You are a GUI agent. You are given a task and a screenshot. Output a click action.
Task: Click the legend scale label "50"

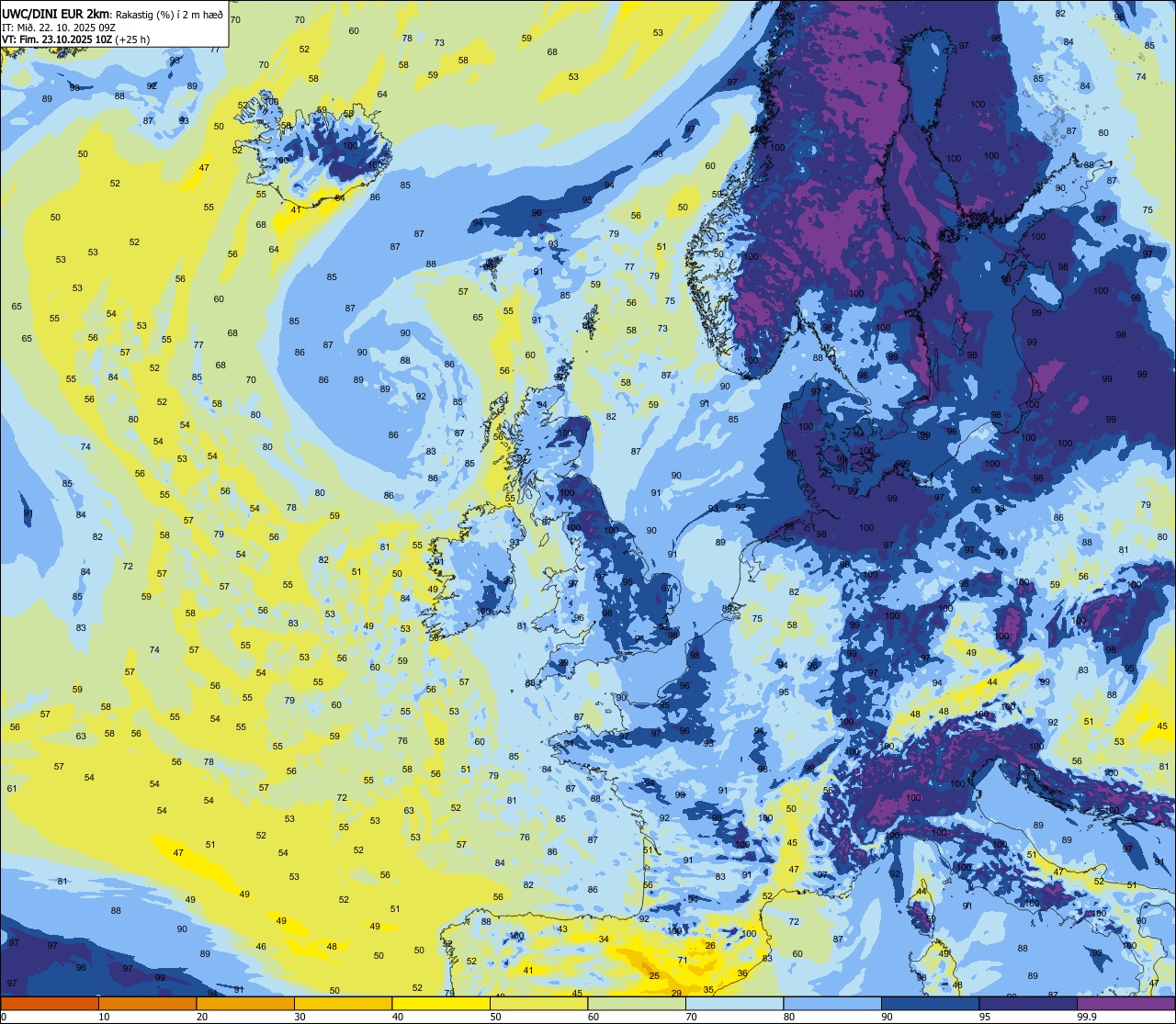495,1017
